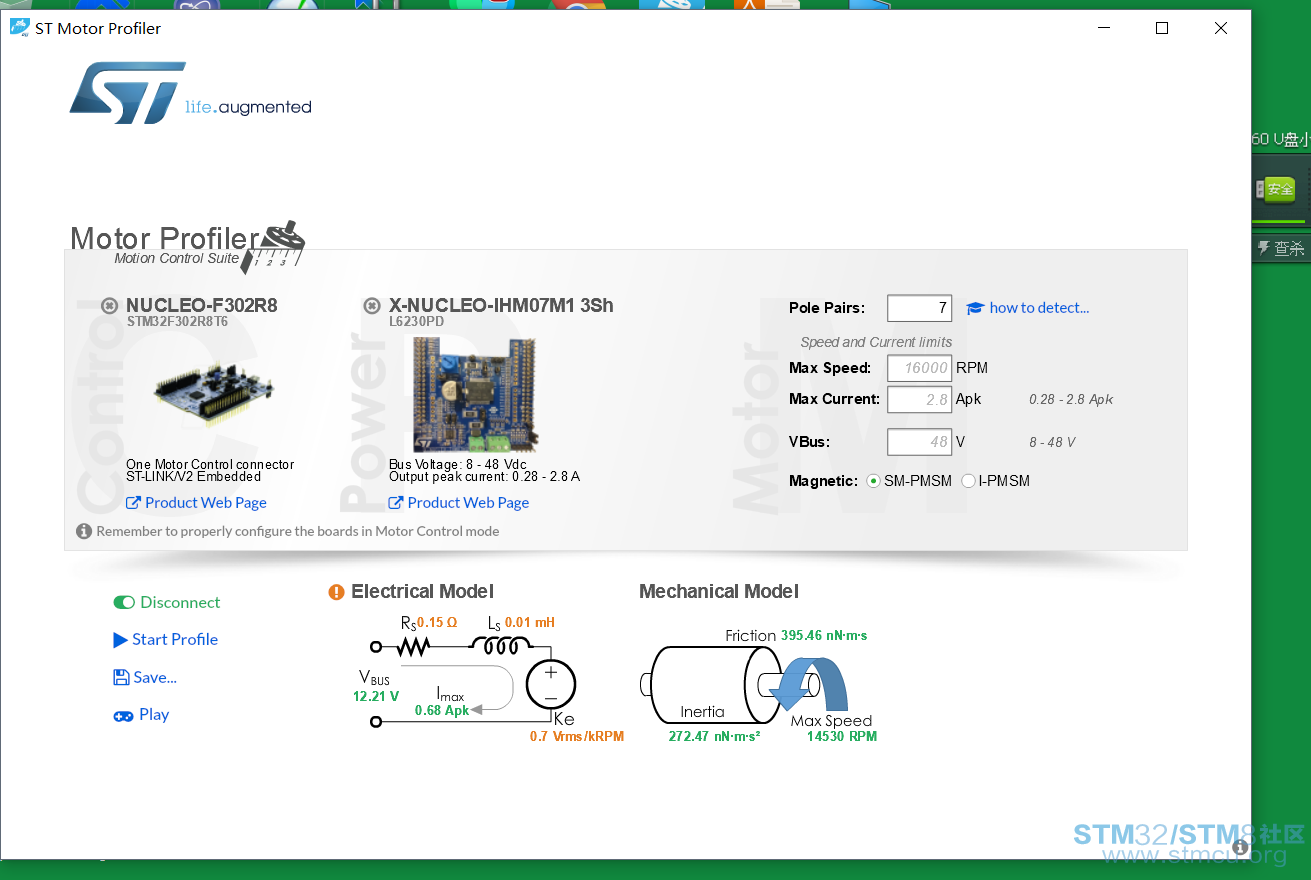Click the 'Bus Voltage: 8 - 48 Vdc' text
Image resolution: width=1311 pixels, height=880 pixels.
458,465
